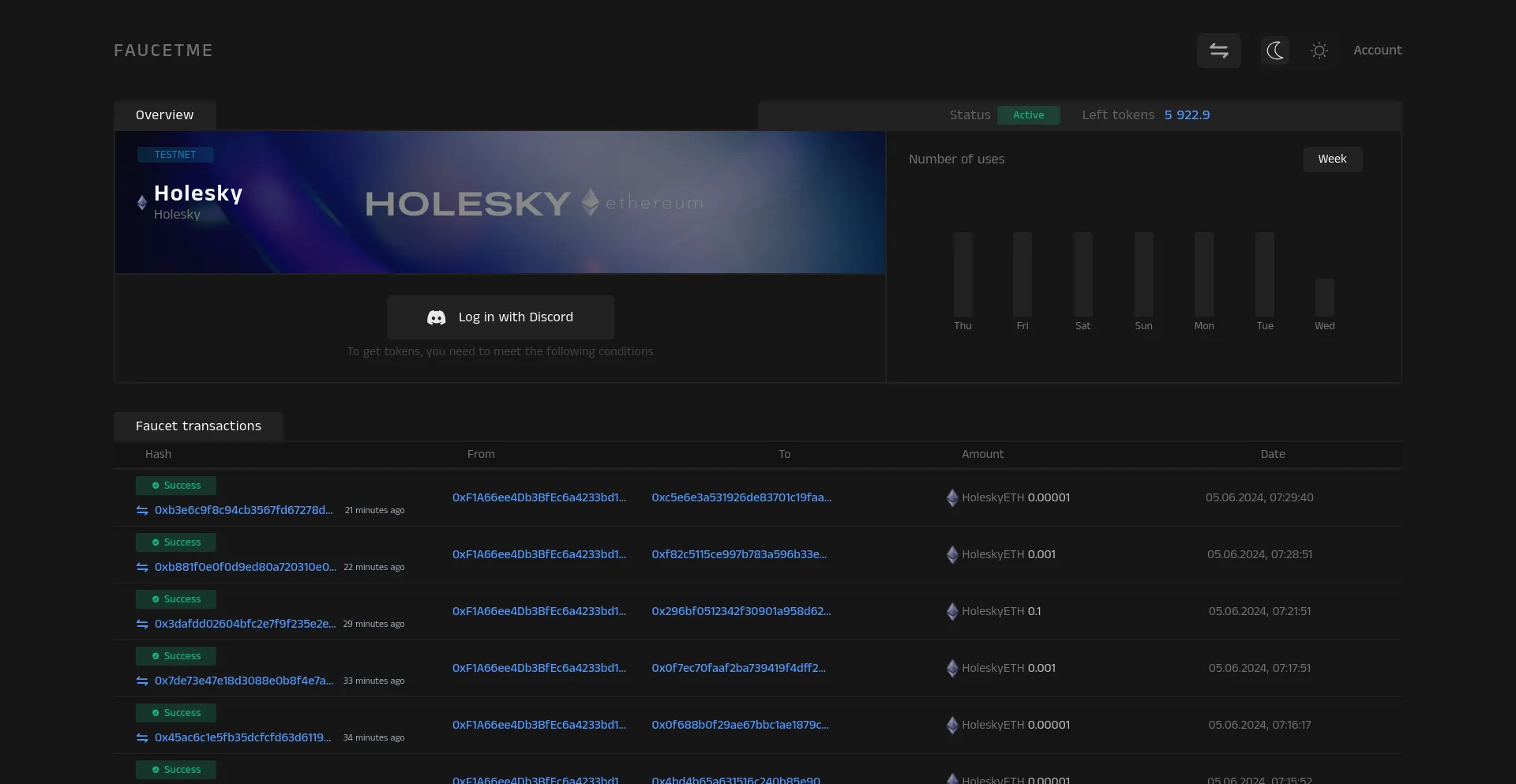The image size is (1516, 784).
Task: Open recipient address 0x296bf0512342f30901a958d62...
Action: point(741,611)
